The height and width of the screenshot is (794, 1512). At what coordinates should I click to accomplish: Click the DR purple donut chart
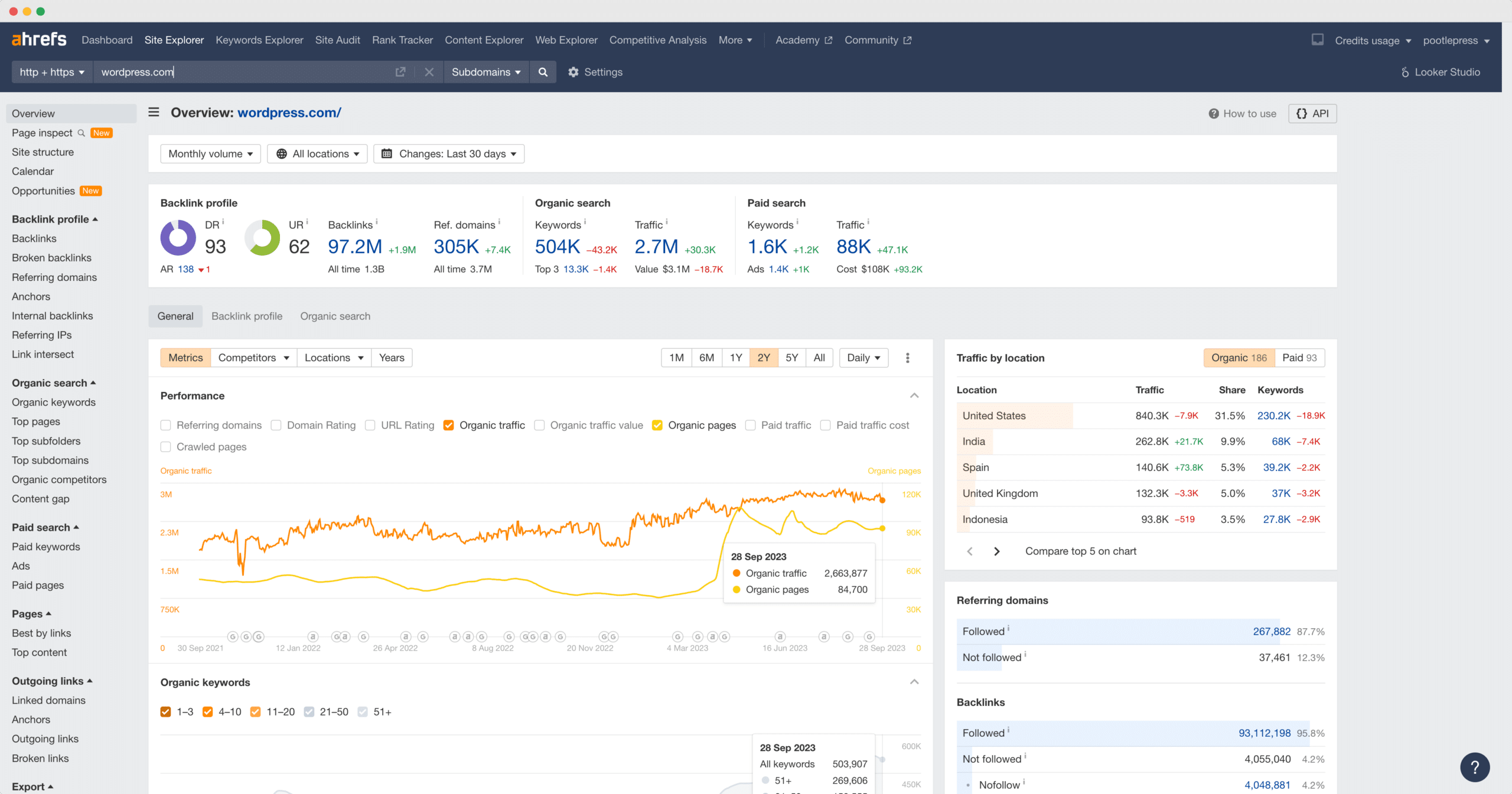pos(178,237)
